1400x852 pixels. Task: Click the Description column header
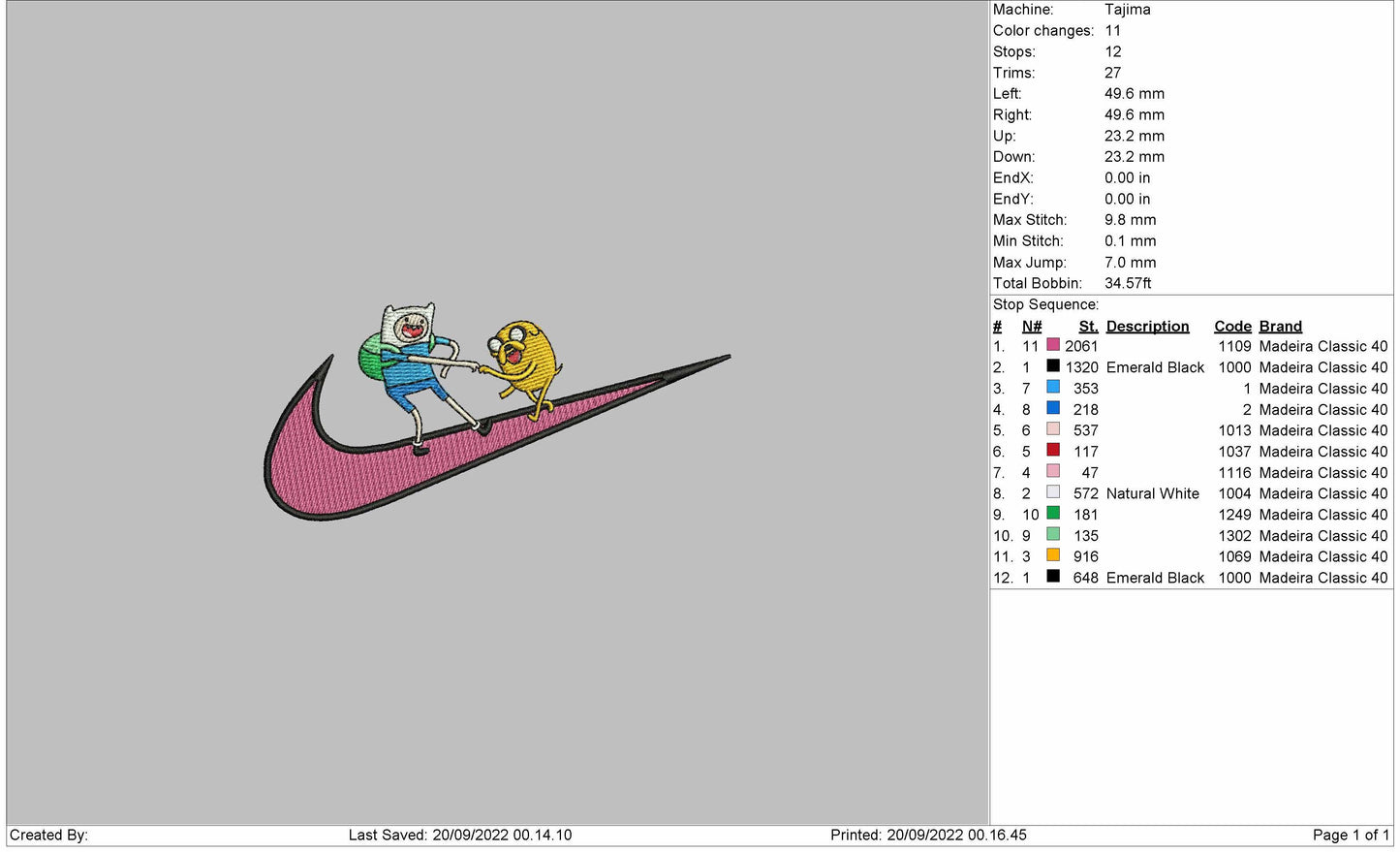point(1147,327)
